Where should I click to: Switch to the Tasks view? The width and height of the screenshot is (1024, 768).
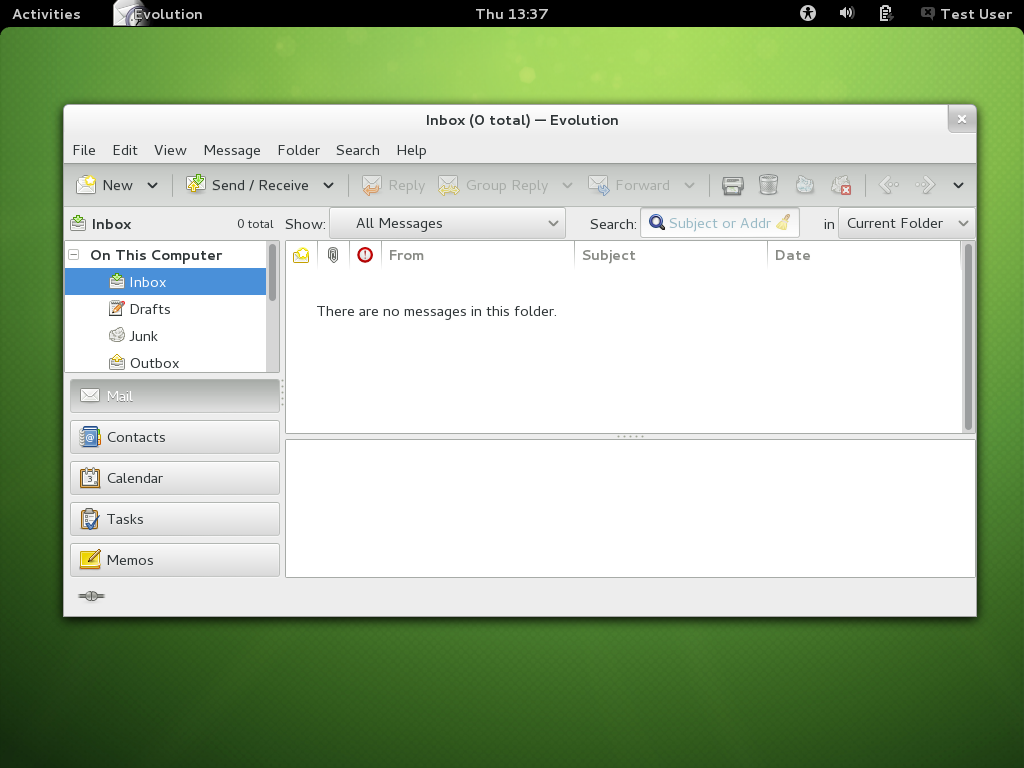[175, 519]
